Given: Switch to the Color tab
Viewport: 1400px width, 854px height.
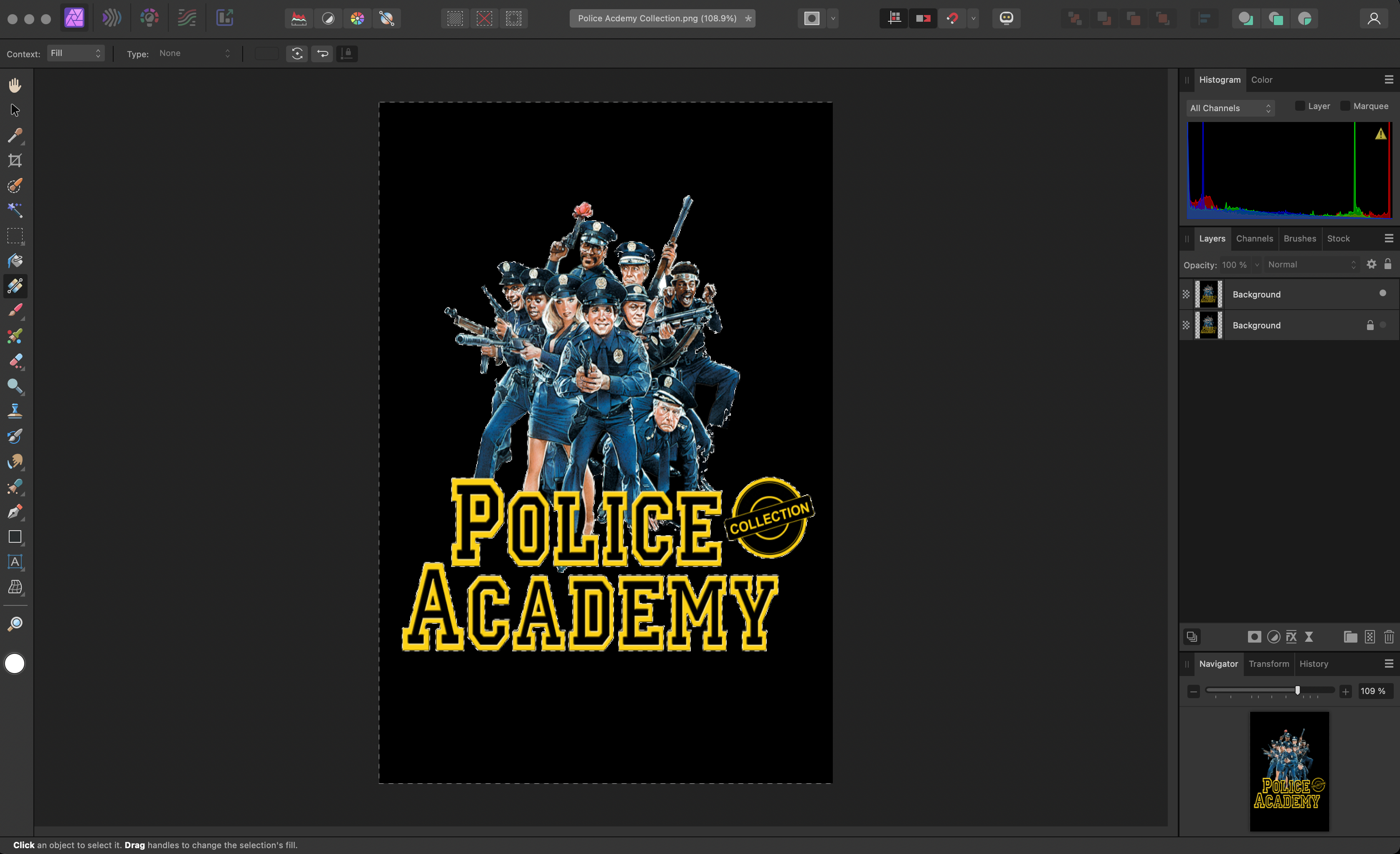Looking at the screenshot, I should (x=1261, y=80).
